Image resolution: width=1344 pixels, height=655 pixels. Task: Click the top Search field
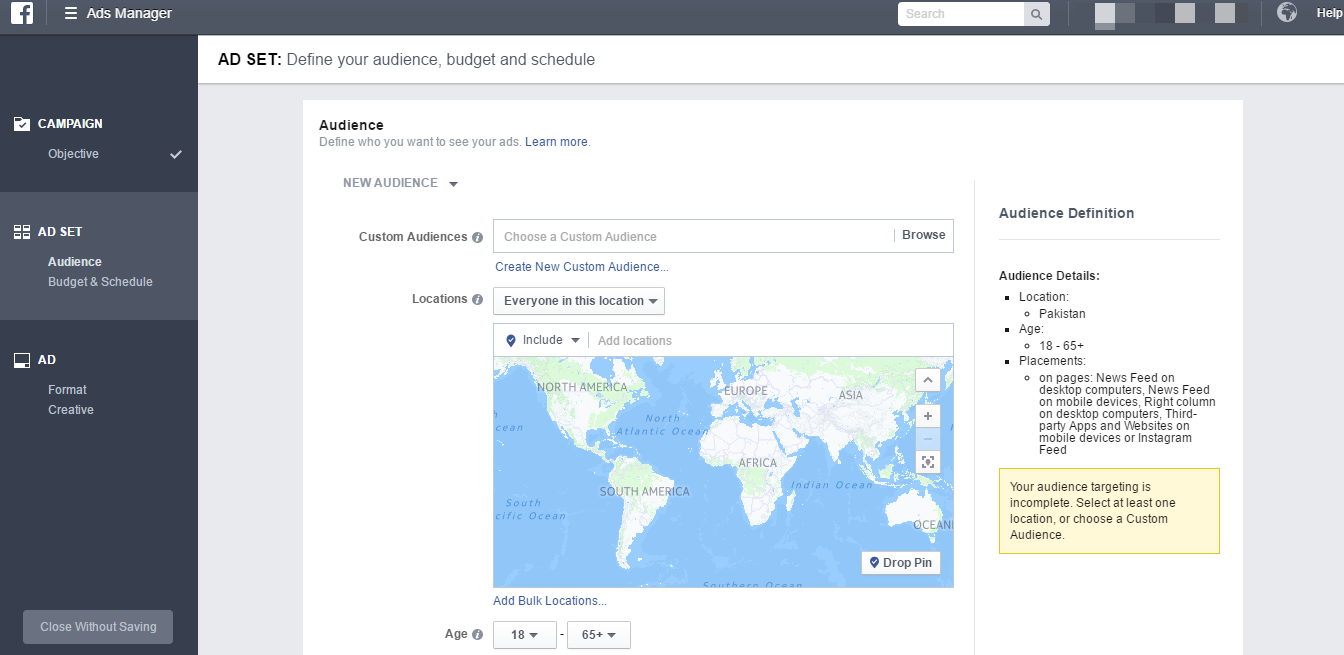(961, 14)
